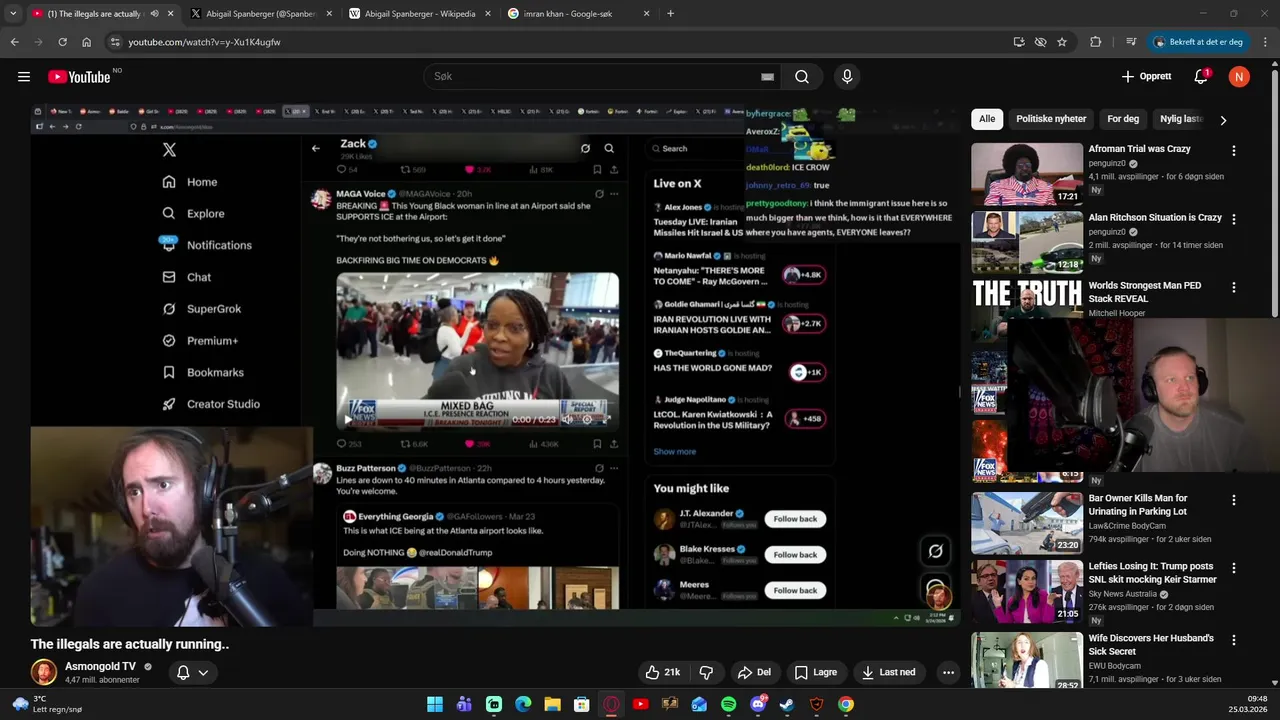Launch Spotify from the taskbar
1280x720 pixels.
pyautogui.click(x=728, y=704)
